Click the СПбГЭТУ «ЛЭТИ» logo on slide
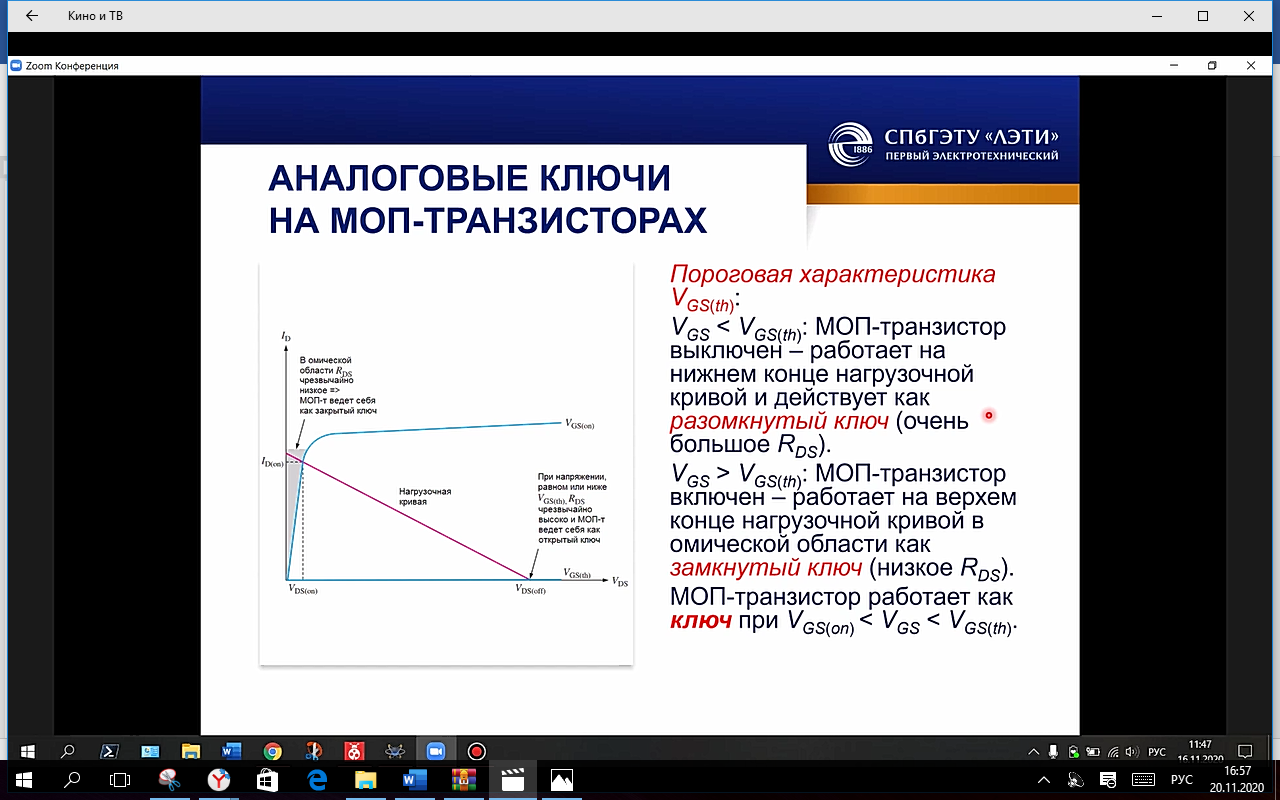1280x800 pixels. (943, 144)
